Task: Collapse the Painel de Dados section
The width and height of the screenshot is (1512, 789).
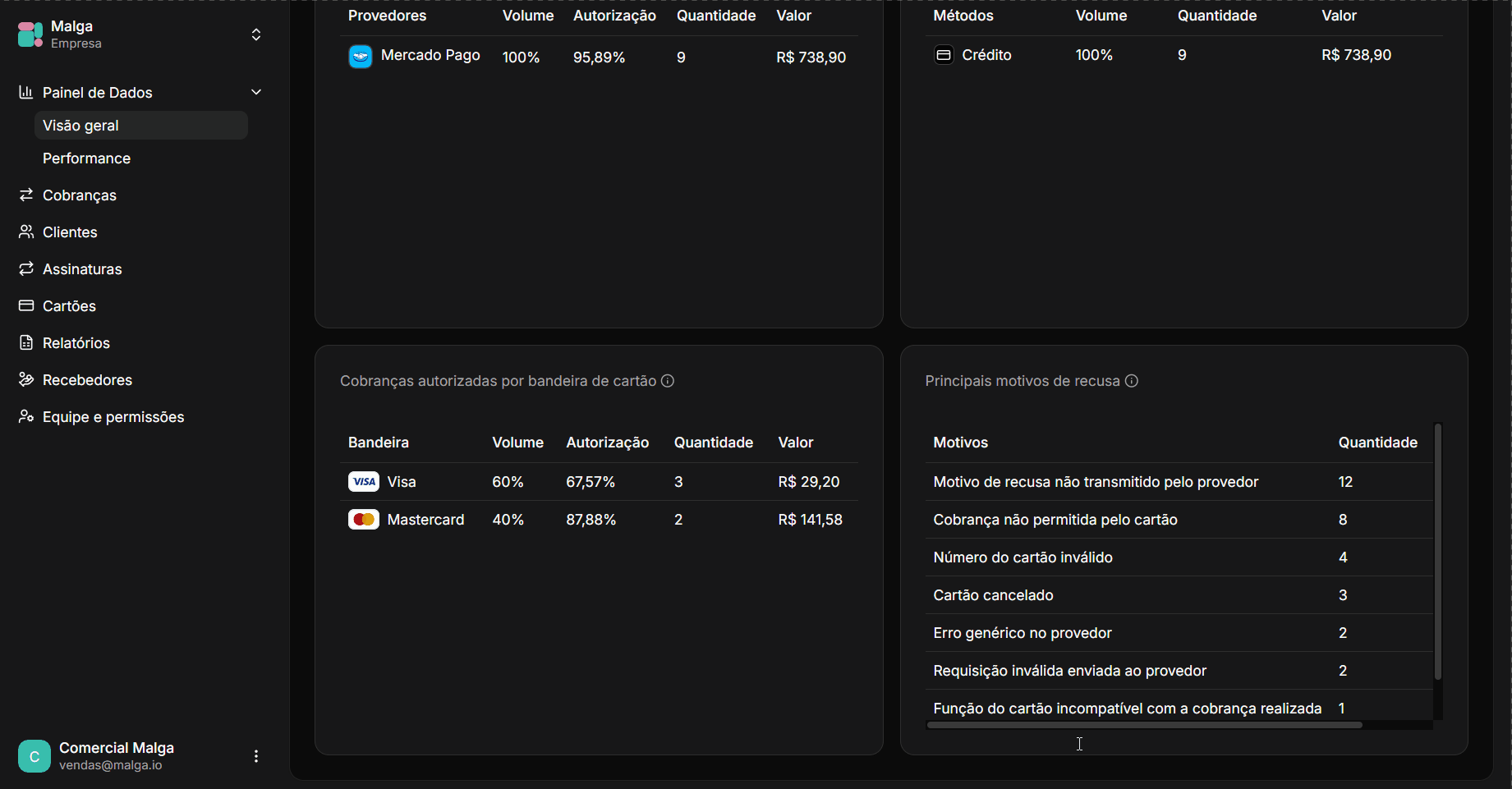Action: coord(256,92)
